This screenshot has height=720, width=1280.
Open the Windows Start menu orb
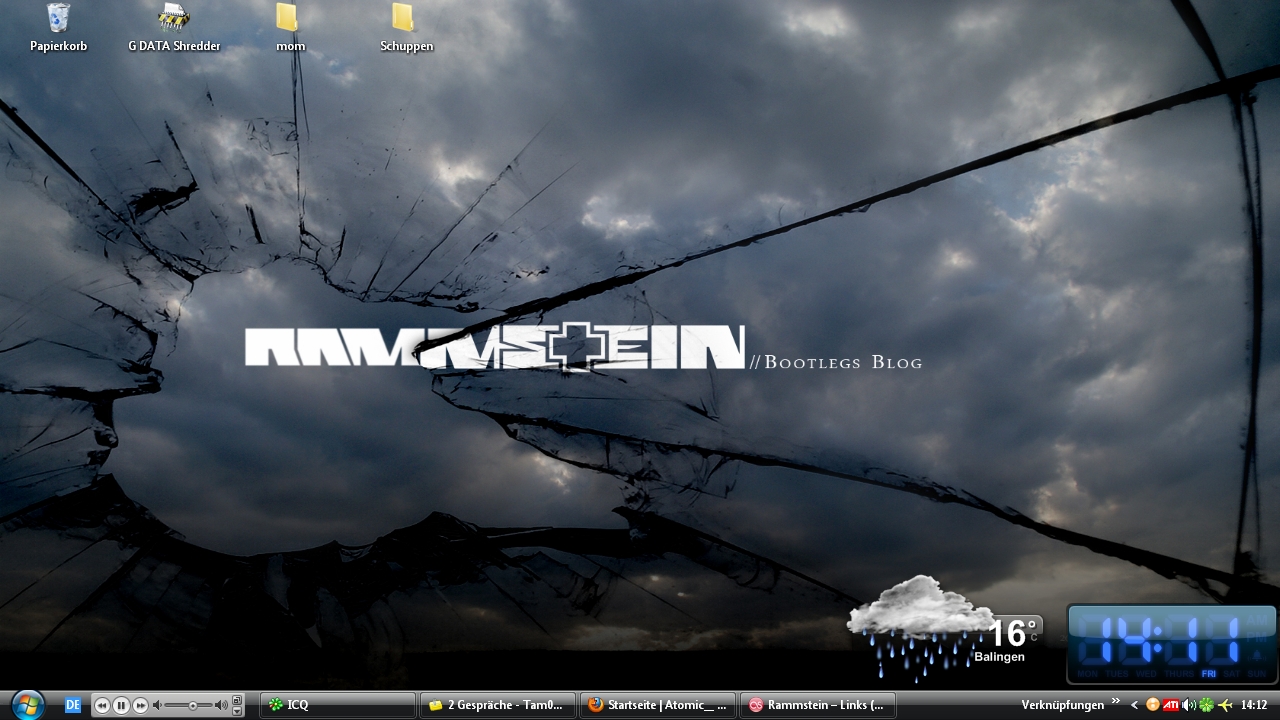28,704
